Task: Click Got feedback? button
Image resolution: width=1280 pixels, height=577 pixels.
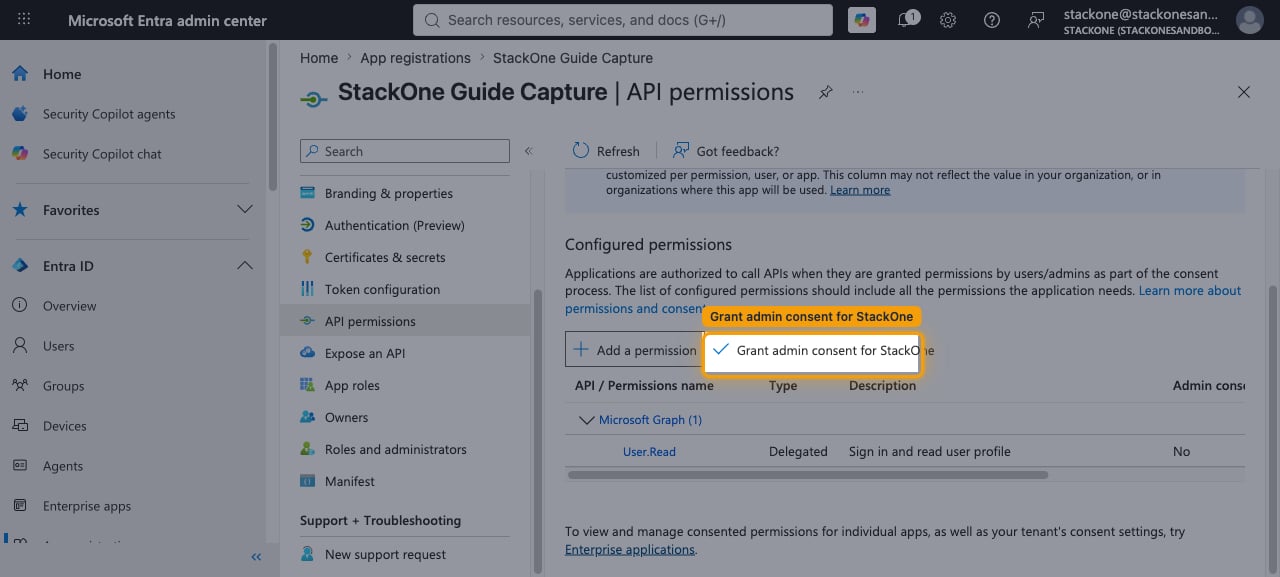Action: click(726, 151)
